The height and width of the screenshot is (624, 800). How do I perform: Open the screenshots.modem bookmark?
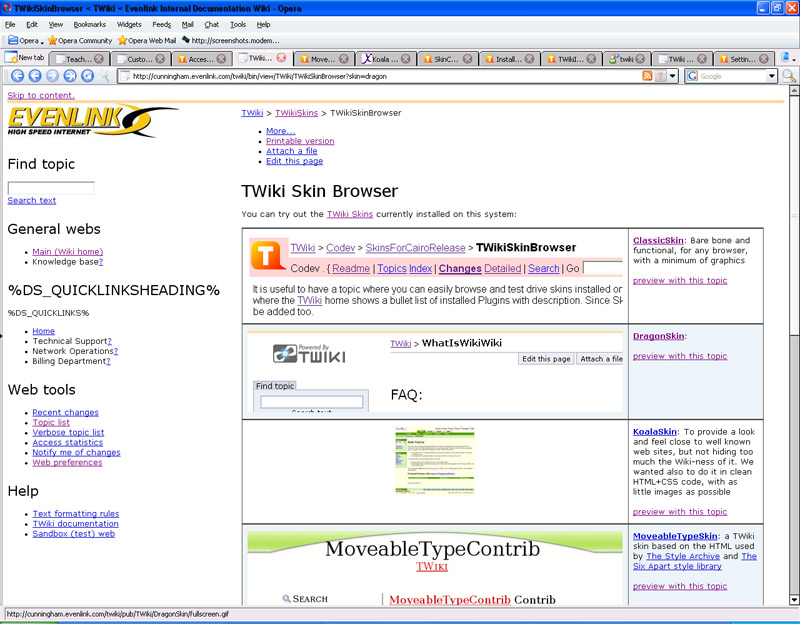click(x=231, y=40)
